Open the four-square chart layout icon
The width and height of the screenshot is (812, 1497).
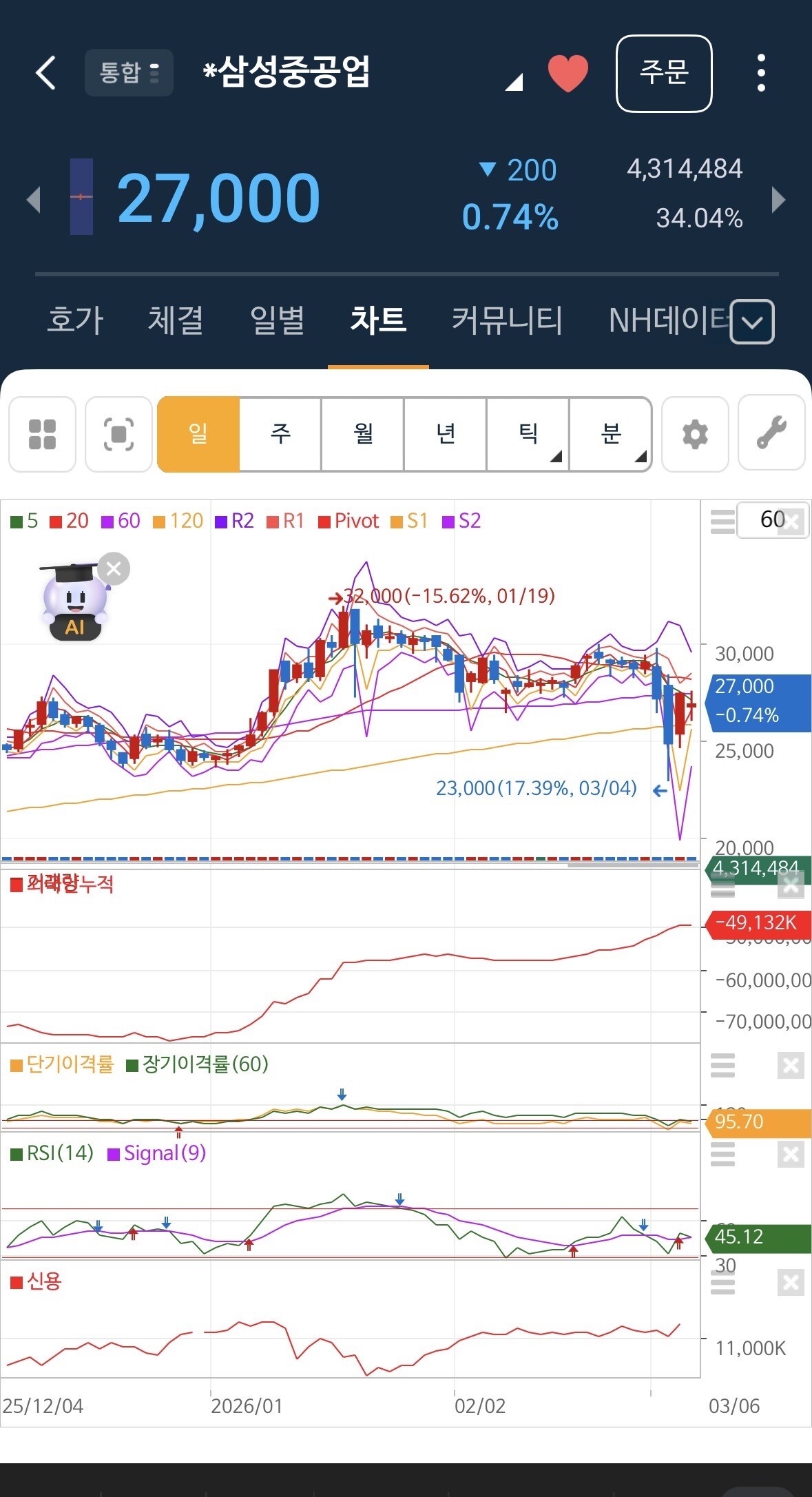pyautogui.click(x=42, y=434)
